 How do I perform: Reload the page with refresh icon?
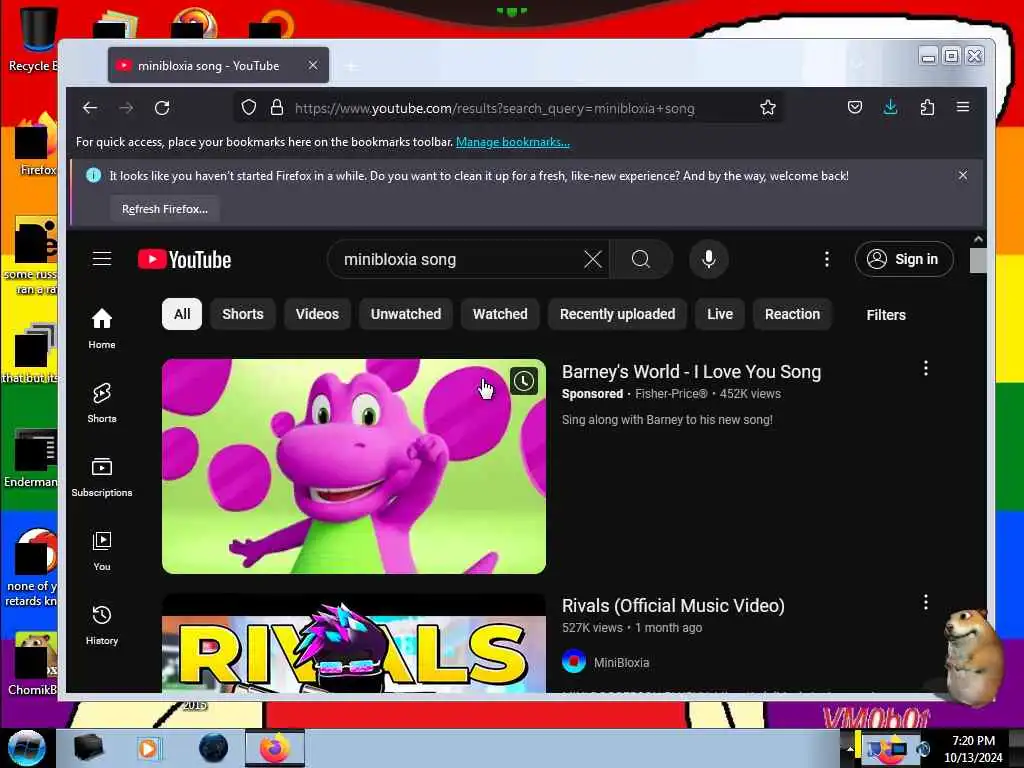[162, 108]
